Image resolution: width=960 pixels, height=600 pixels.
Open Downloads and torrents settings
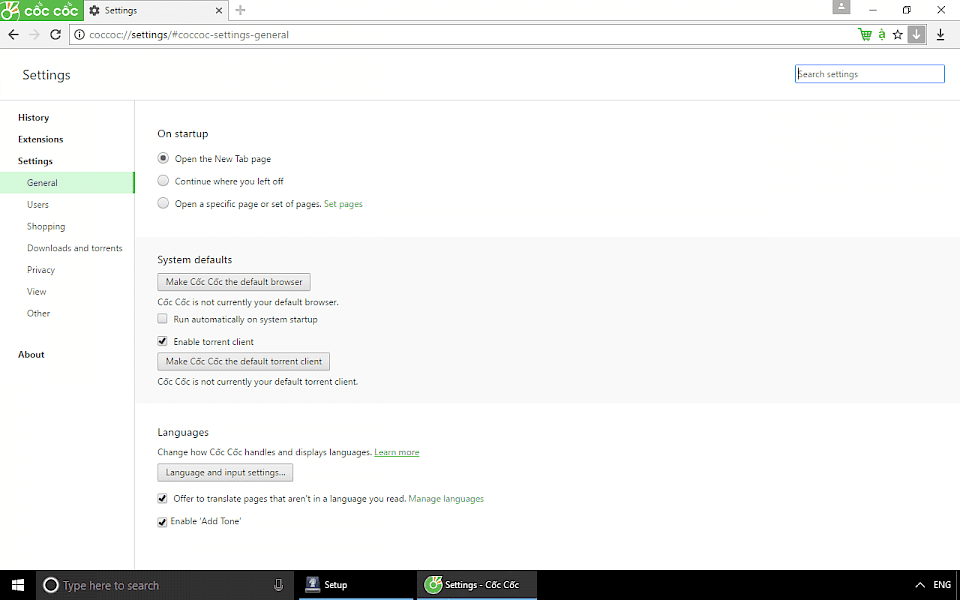click(x=75, y=248)
